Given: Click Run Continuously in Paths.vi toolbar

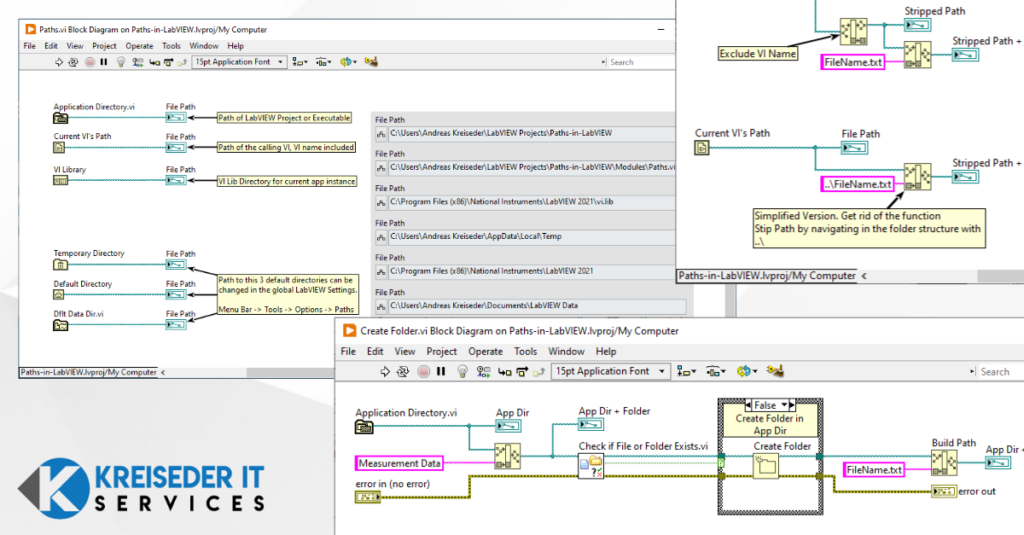Looking at the screenshot, I should tap(73, 62).
